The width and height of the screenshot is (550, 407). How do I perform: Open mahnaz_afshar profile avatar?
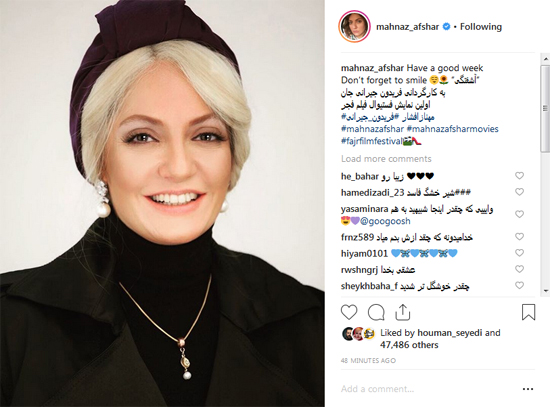pyautogui.click(x=354, y=27)
